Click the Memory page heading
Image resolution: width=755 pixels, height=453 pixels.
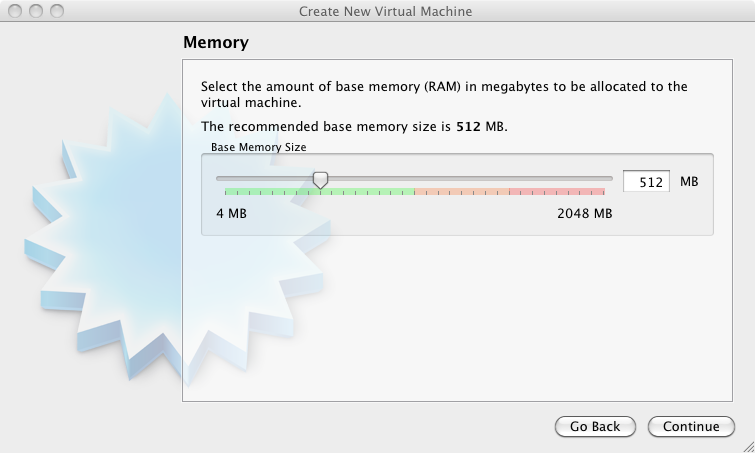(216, 42)
